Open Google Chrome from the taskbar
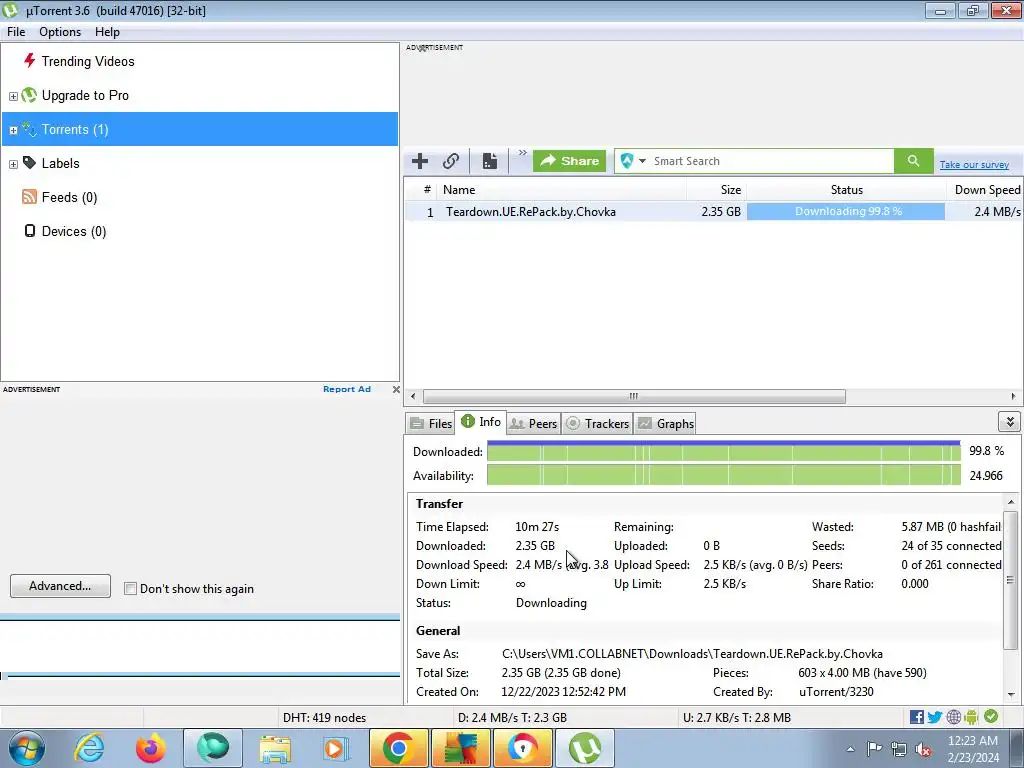The width and height of the screenshot is (1024, 768). tap(398, 748)
